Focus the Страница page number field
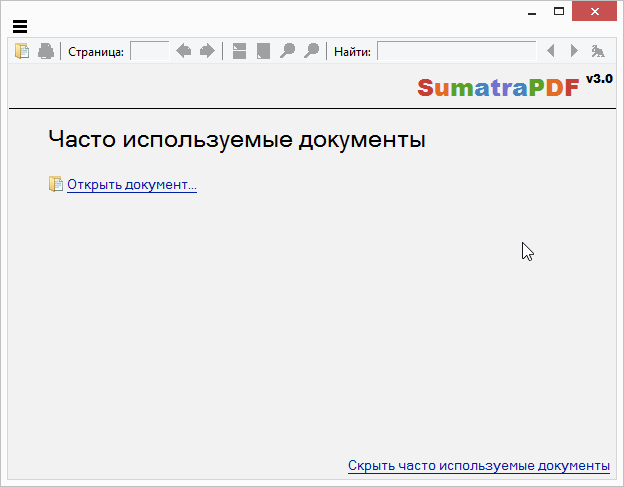 (150, 51)
